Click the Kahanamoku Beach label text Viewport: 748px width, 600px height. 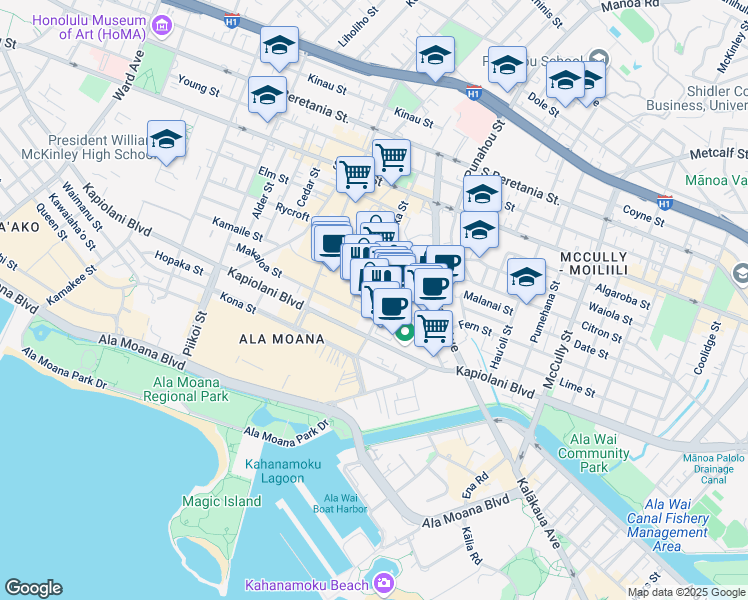pos(307,585)
